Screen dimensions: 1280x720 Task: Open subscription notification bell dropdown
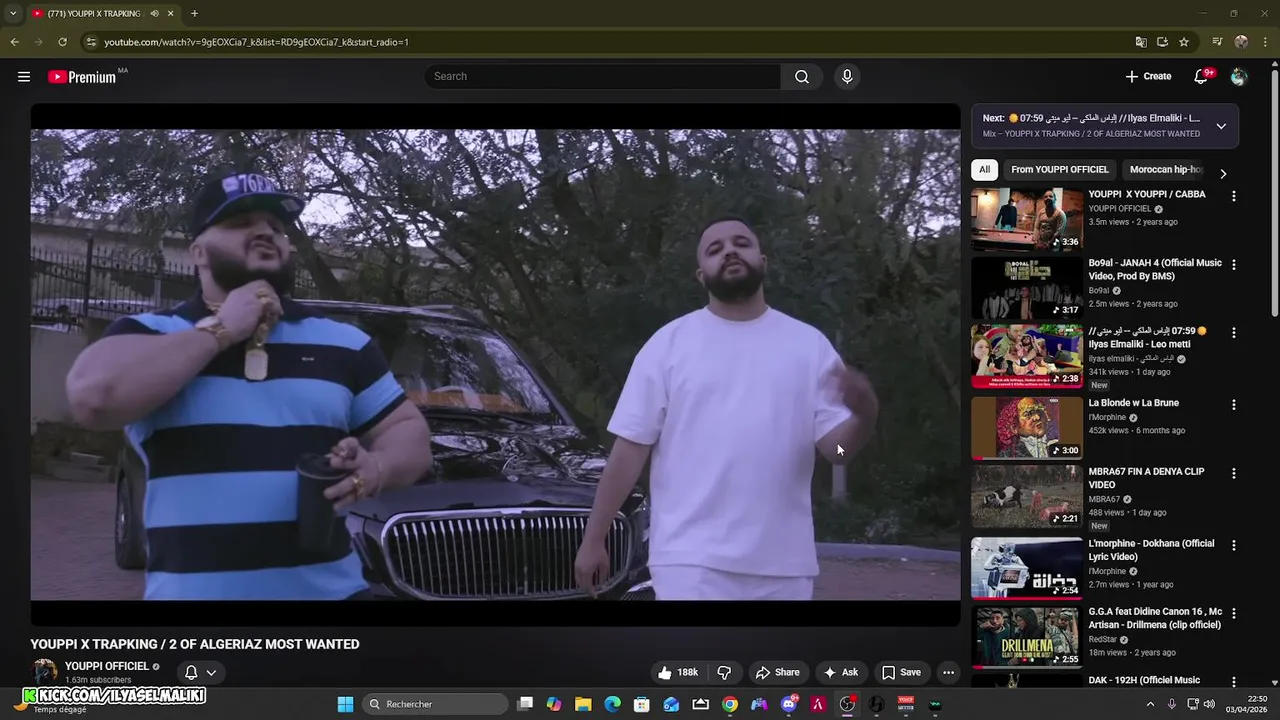point(200,672)
